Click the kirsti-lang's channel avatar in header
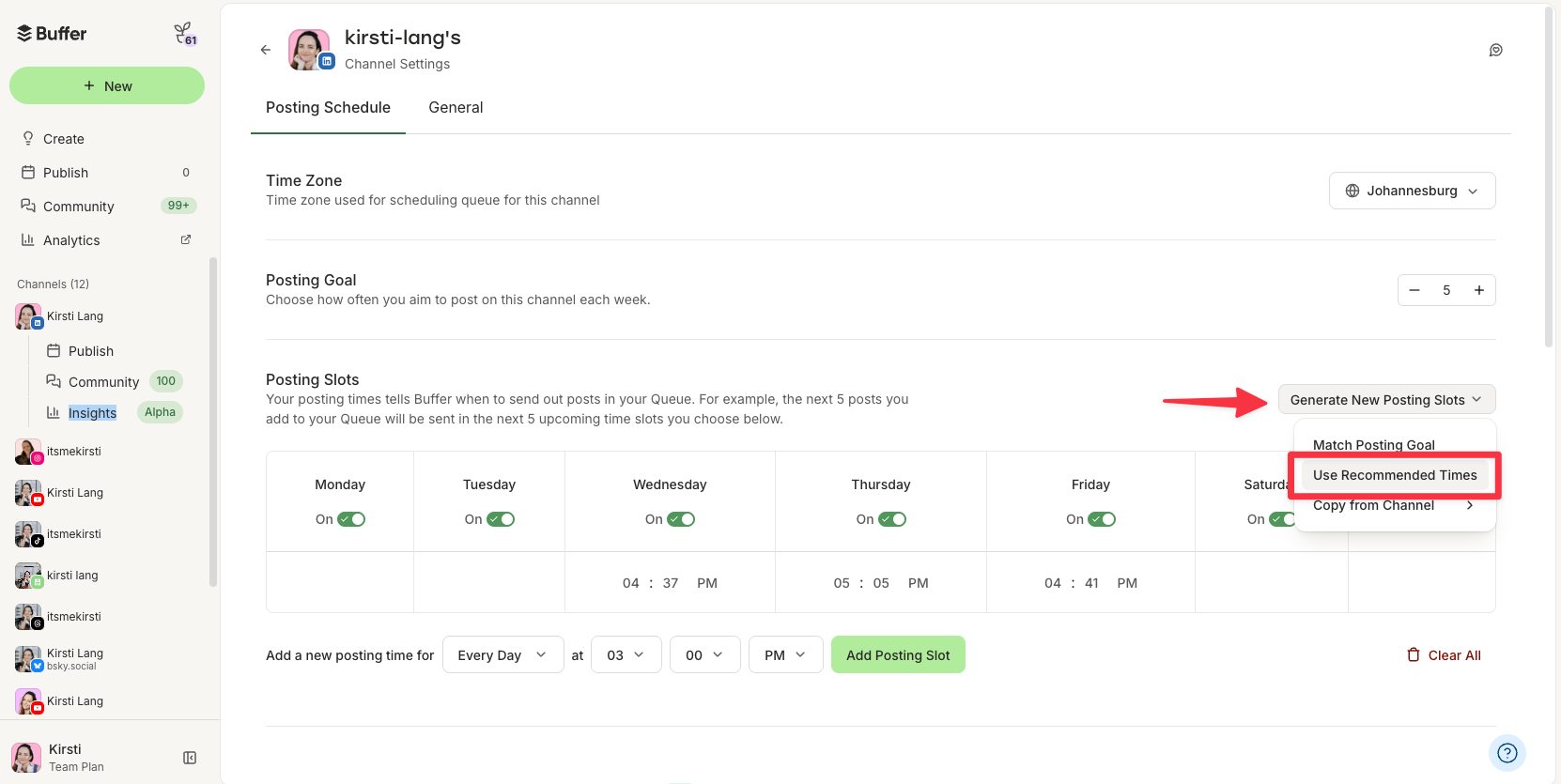Viewport: 1561px width, 784px height. [x=310, y=50]
